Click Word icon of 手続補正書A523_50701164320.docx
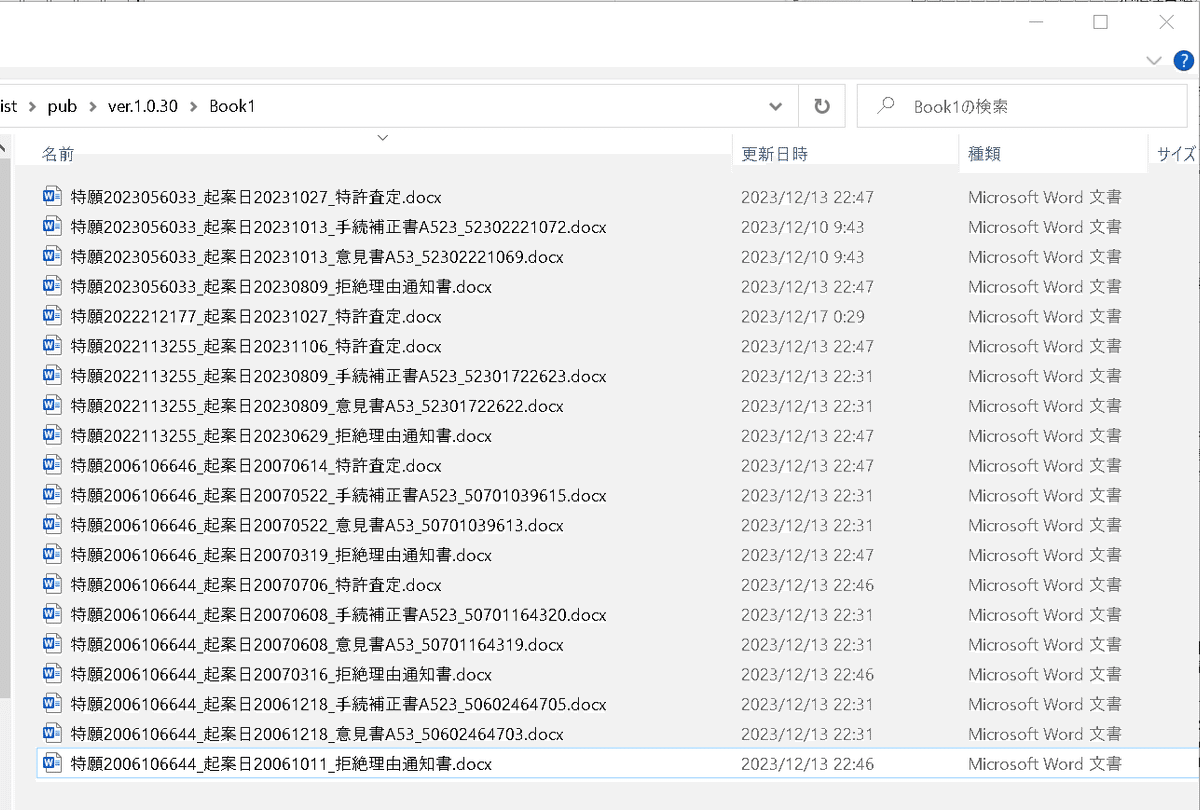The height and width of the screenshot is (810, 1200). point(52,614)
